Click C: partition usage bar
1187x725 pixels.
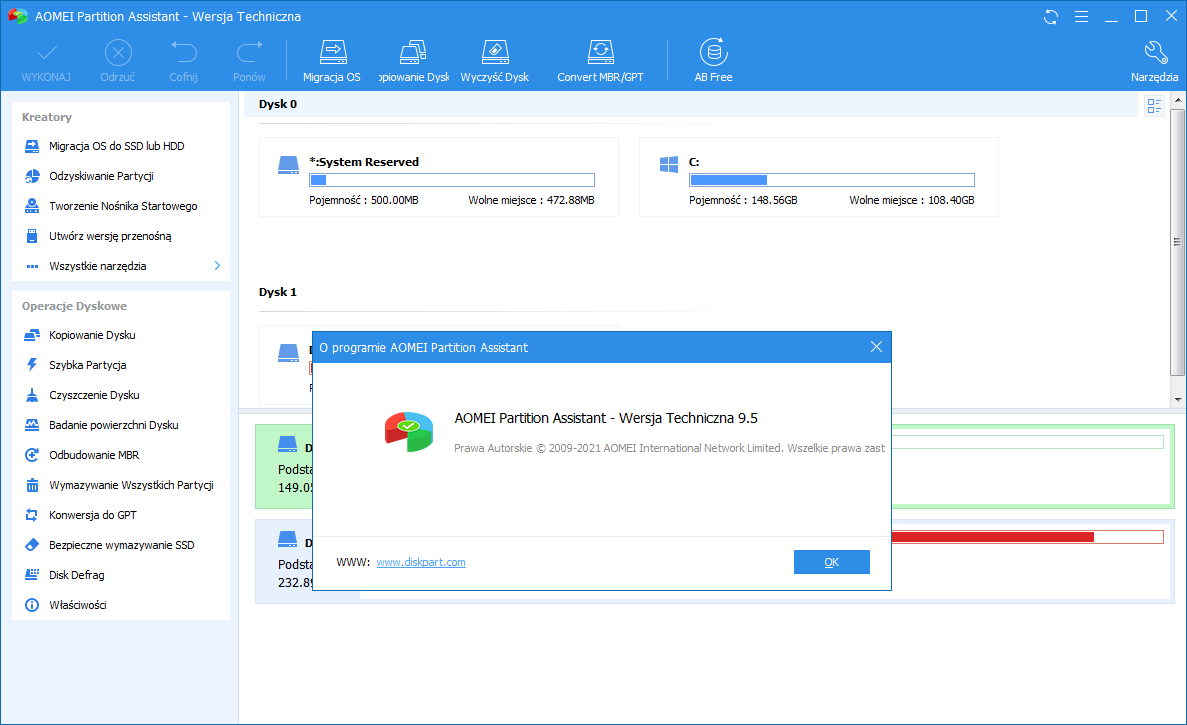click(x=832, y=180)
